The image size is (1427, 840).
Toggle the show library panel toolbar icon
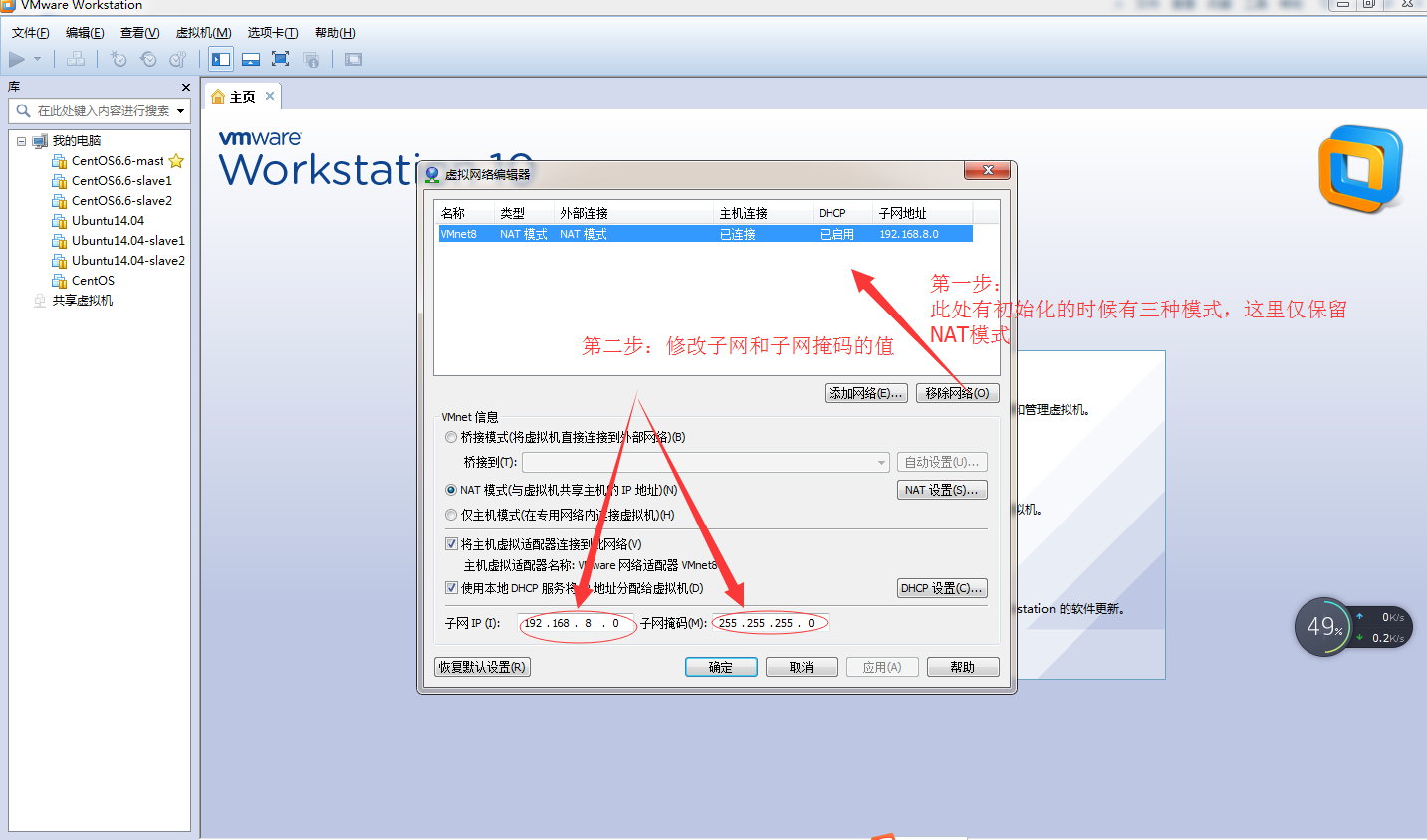pos(221,59)
